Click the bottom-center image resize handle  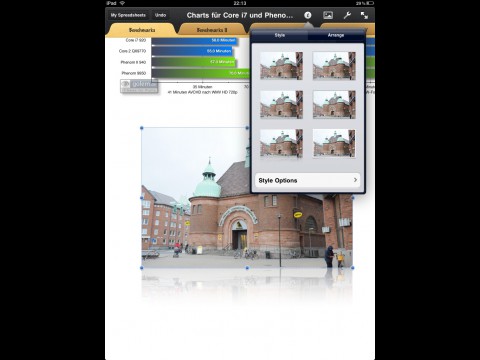click(x=247, y=268)
